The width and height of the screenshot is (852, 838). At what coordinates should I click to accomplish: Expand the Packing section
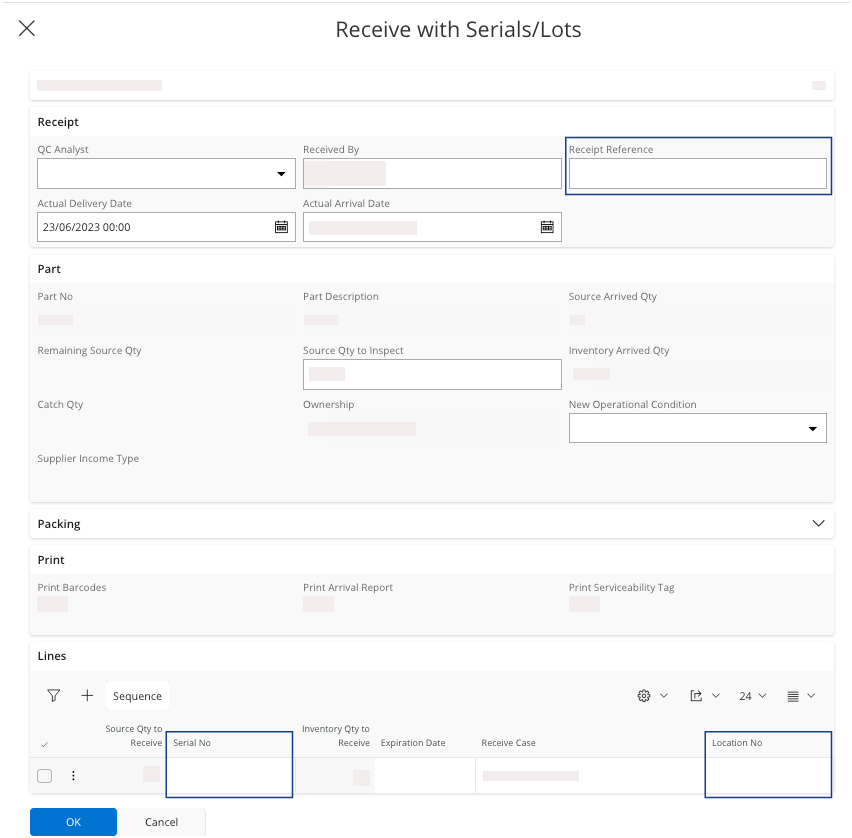818,524
